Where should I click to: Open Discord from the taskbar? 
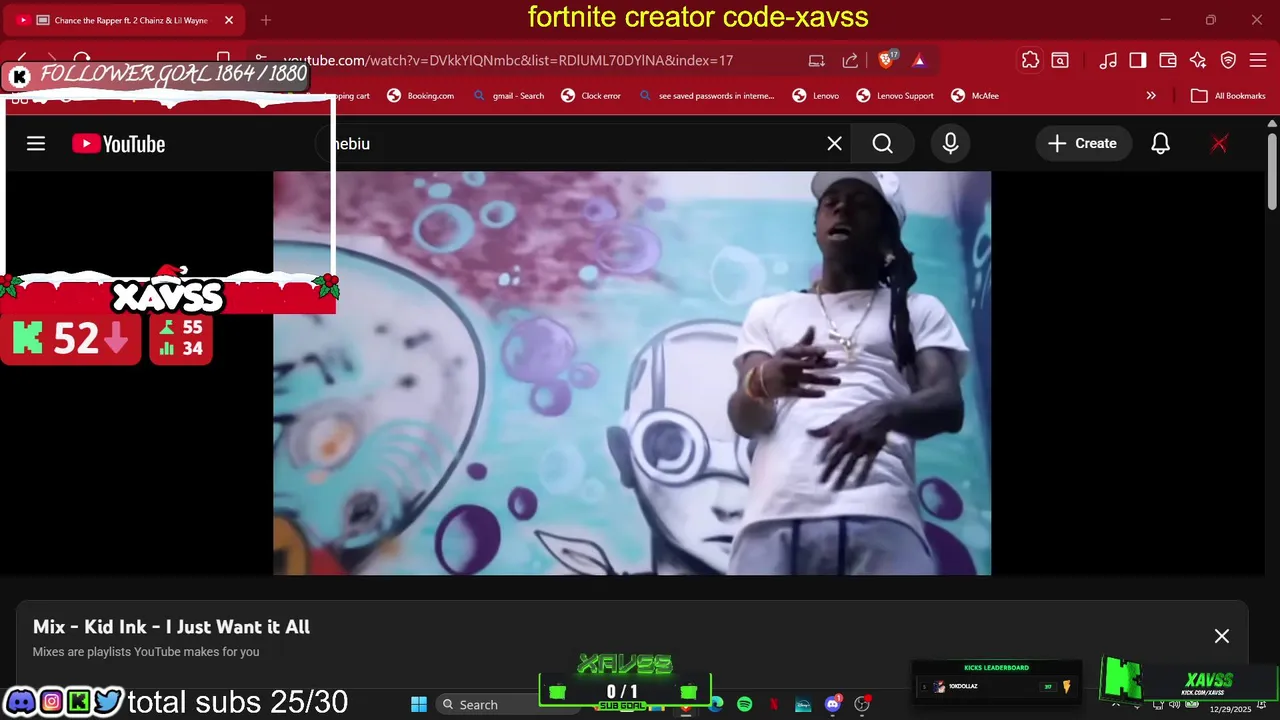point(833,704)
